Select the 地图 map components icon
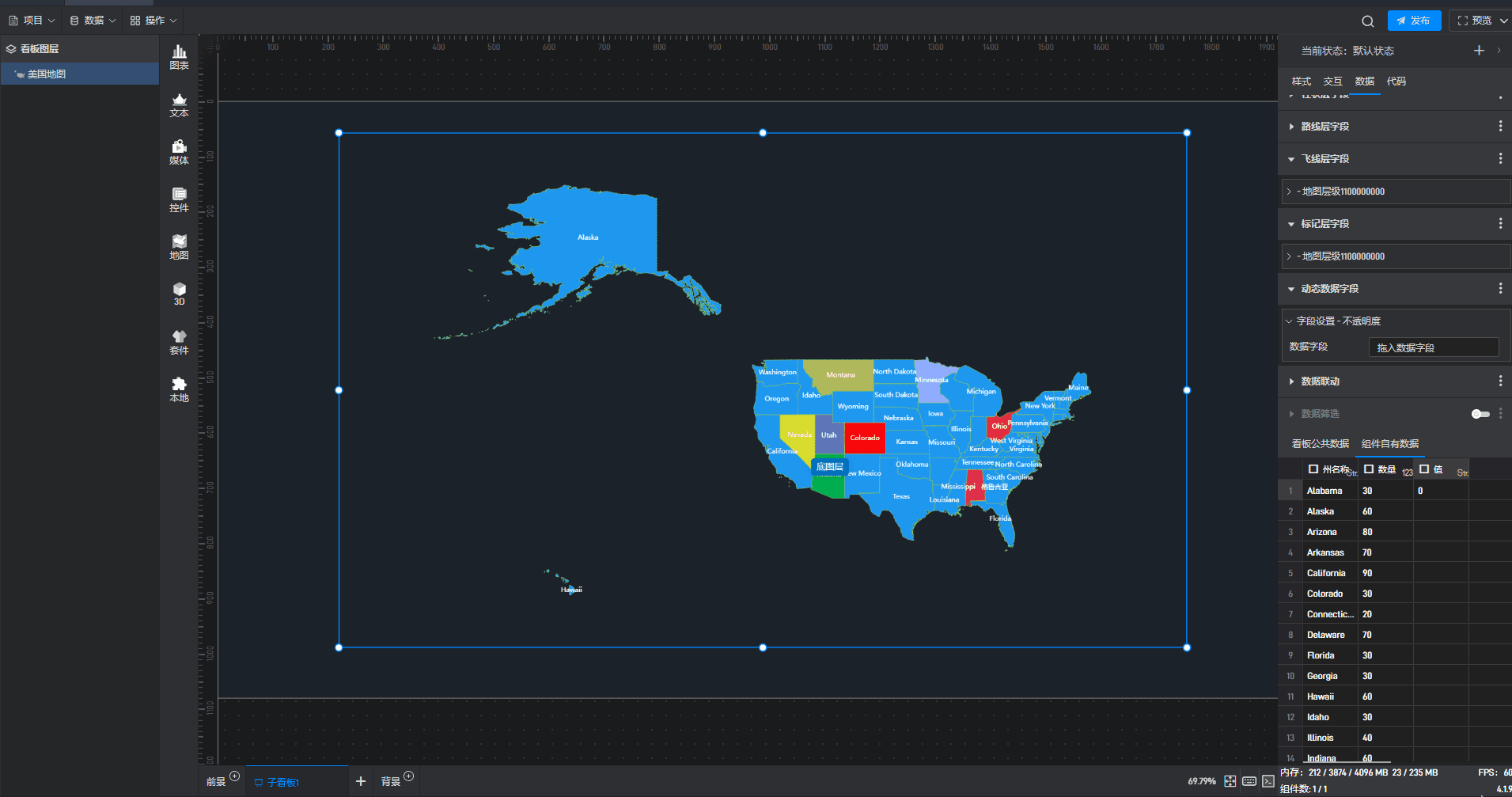This screenshot has width=1512, height=797. point(180,247)
